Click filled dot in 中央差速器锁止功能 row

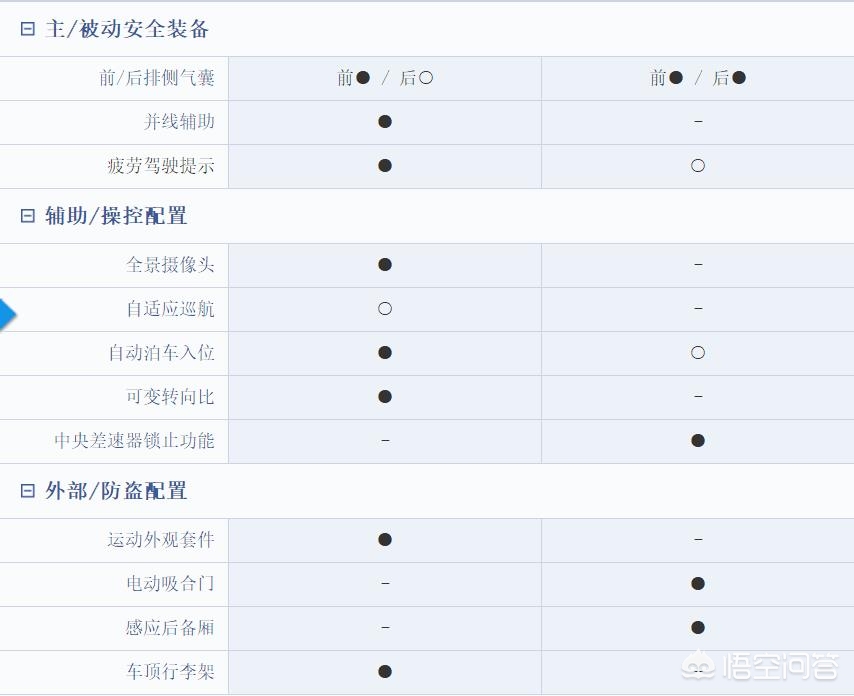click(x=698, y=441)
